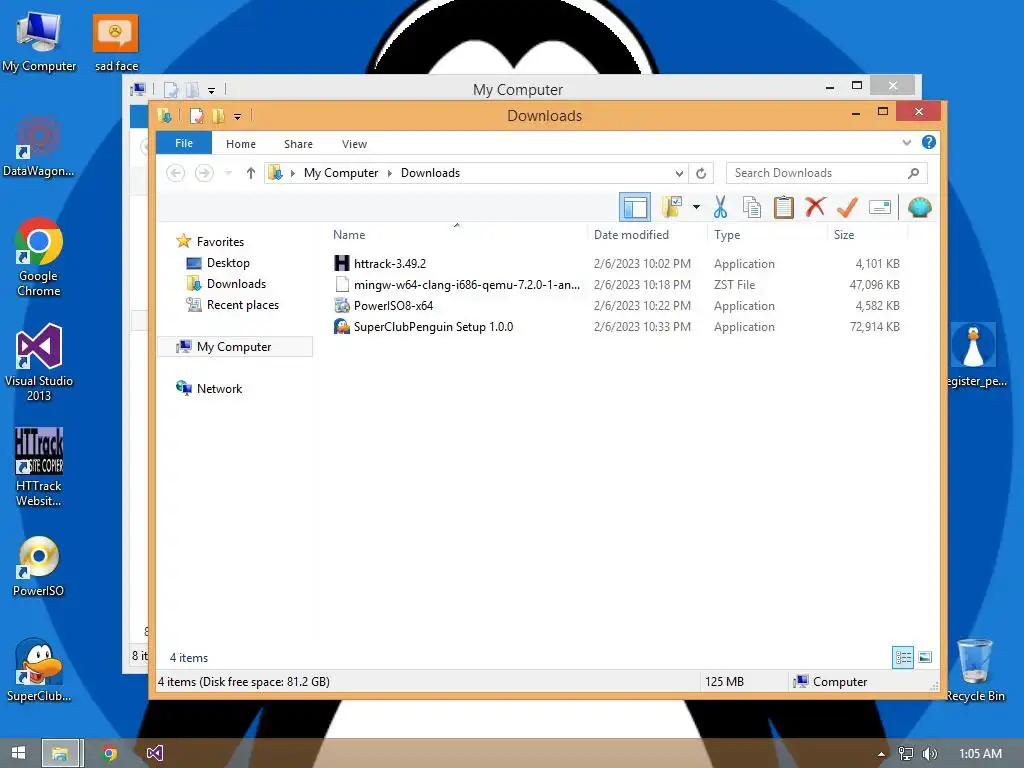Switch to Details view icon
1024x768 pixels.
903,657
